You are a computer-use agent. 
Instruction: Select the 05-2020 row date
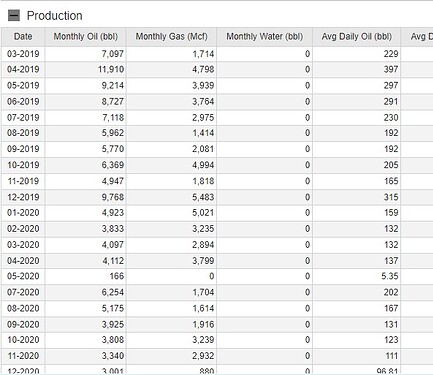[23, 276]
